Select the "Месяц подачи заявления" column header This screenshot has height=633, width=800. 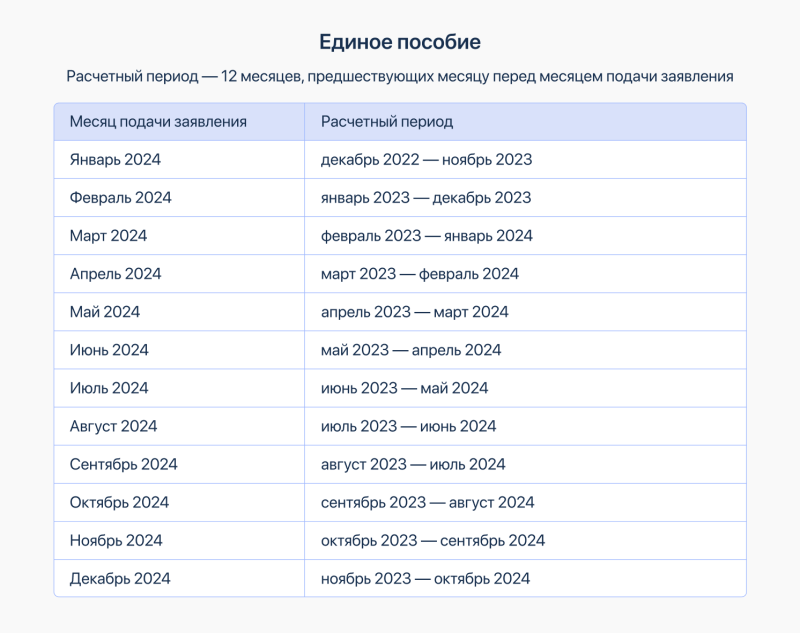(x=158, y=122)
